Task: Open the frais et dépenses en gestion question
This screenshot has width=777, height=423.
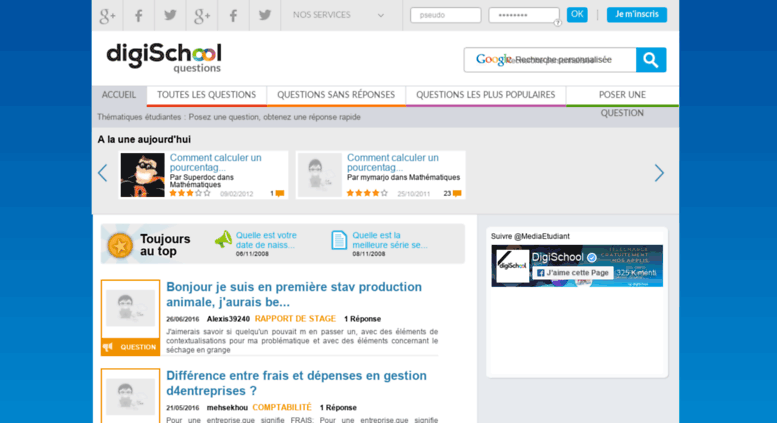Action: [x=296, y=383]
